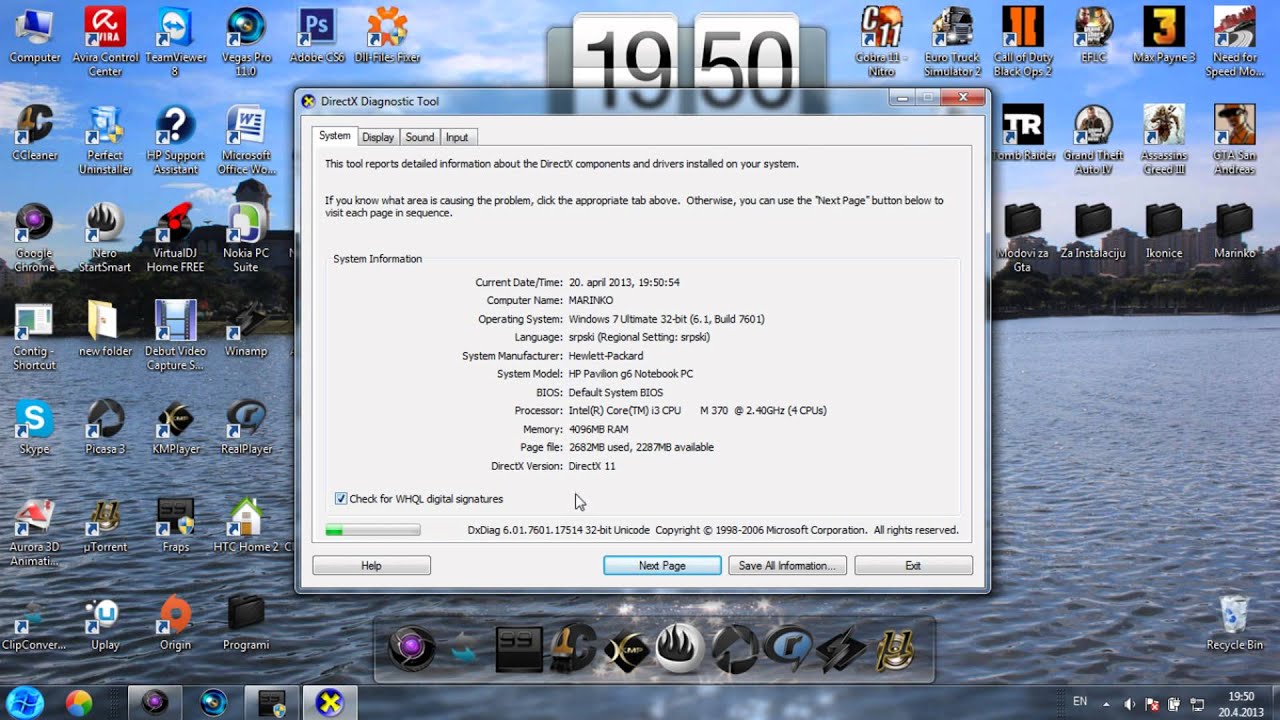Select HP Support Assistant desktop icon
1280x720 pixels.
175,138
